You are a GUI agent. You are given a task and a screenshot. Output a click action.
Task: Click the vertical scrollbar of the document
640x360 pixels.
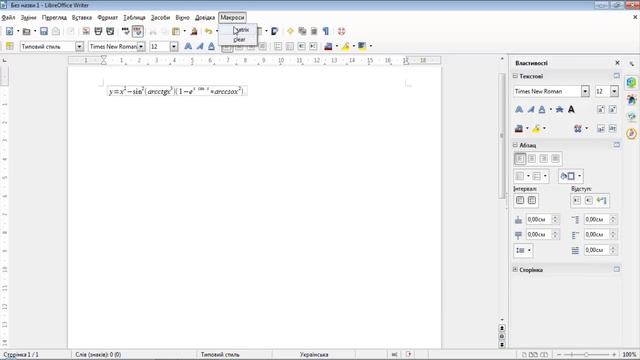pos(502,136)
